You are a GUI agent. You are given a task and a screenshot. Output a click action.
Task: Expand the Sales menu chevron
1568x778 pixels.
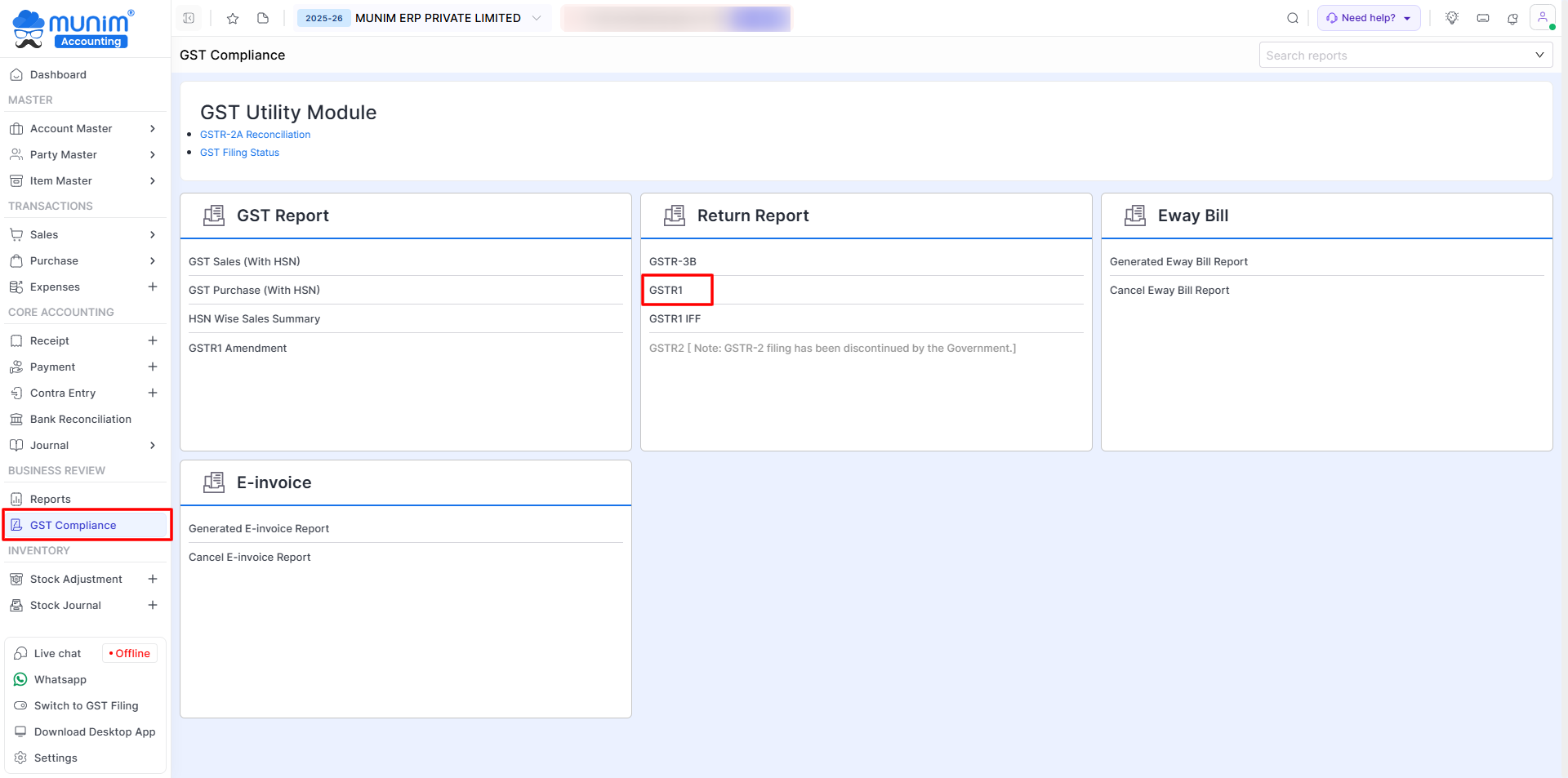[x=152, y=234]
